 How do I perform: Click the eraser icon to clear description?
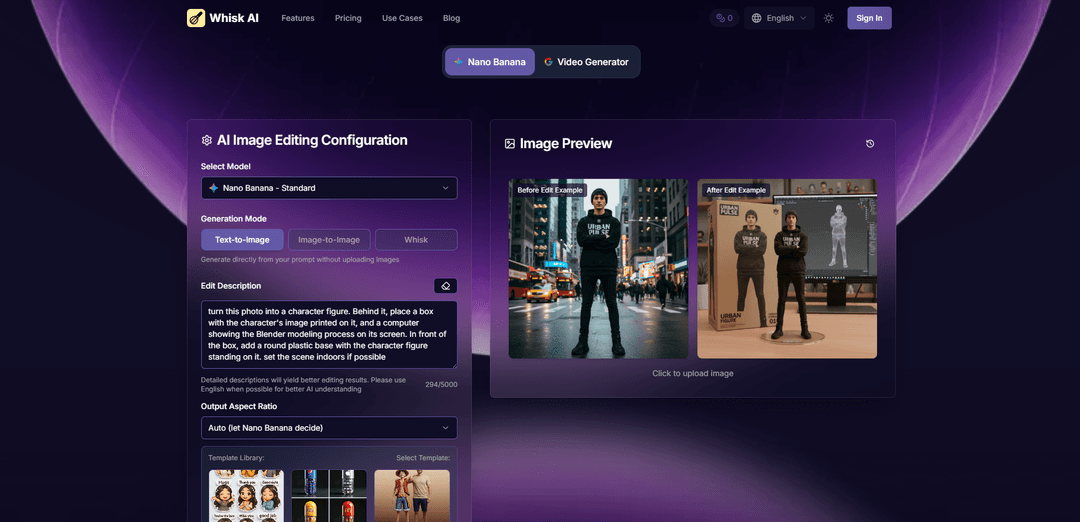tap(445, 286)
